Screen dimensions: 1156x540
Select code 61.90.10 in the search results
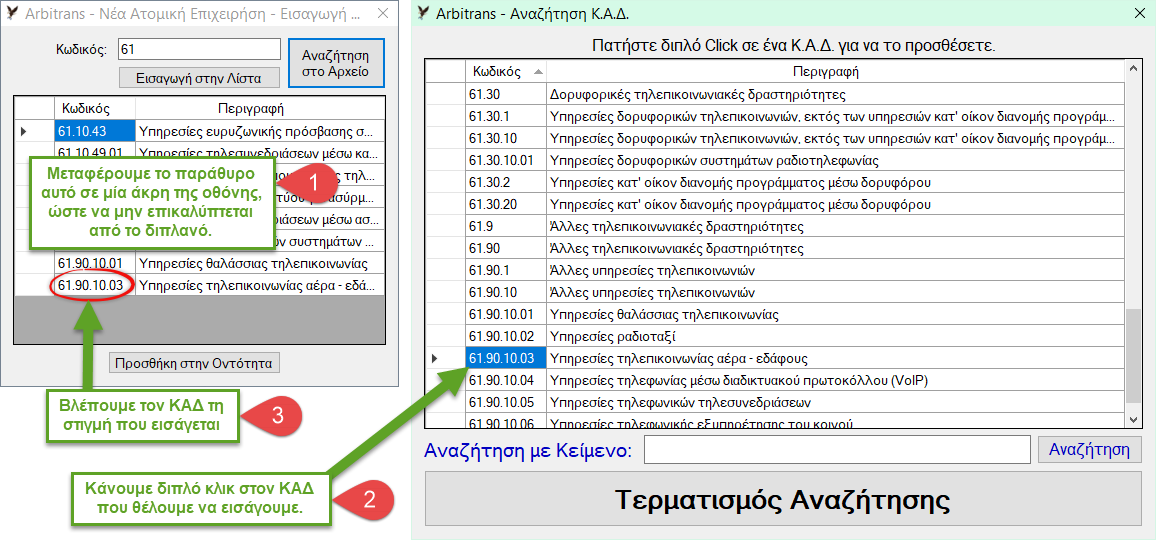pyautogui.click(x=506, y=292)
